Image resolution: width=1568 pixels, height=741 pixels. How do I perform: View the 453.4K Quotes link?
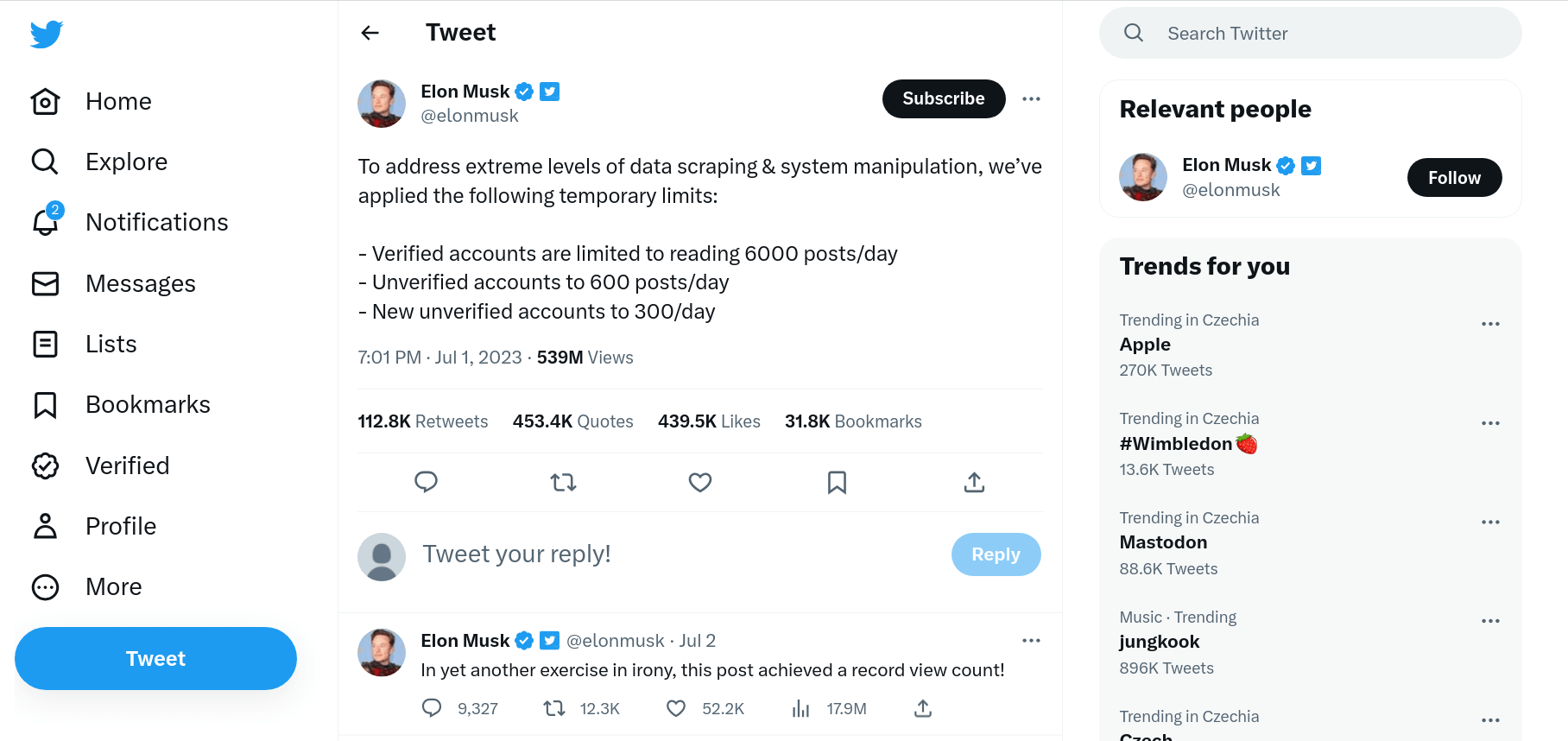pyautogui.click(x=572, y=421)
